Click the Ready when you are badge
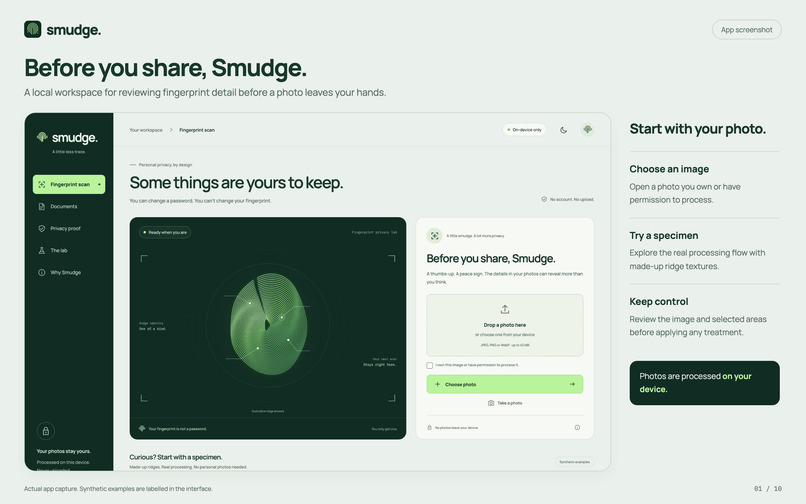This screenshot has height=504, width=806. pos(165,232)
